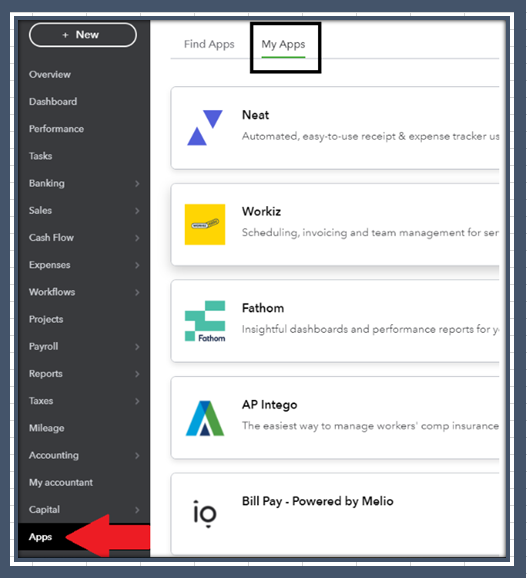Screen dimensions: 527x578
Task: Click the plus New button
Action: 83,35
